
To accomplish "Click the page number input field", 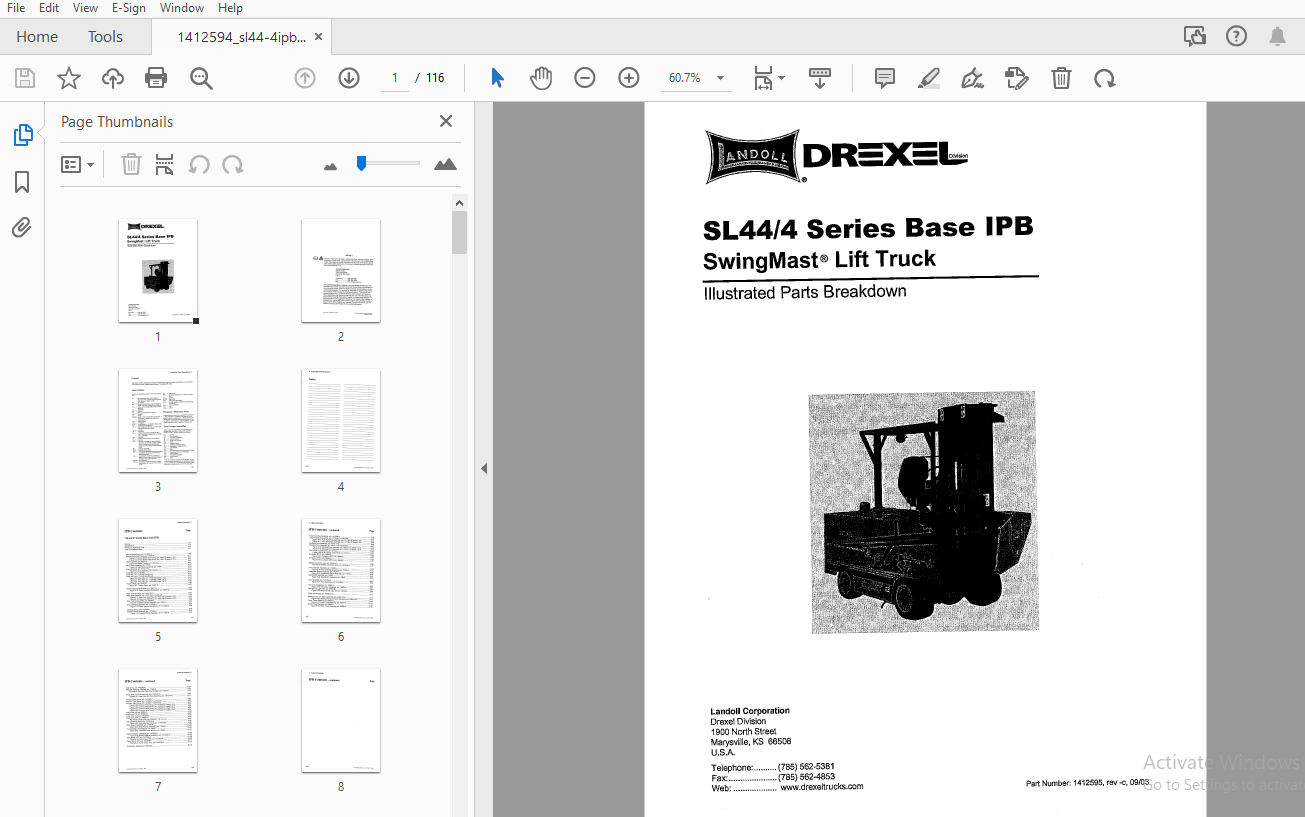I will [394, 78].
